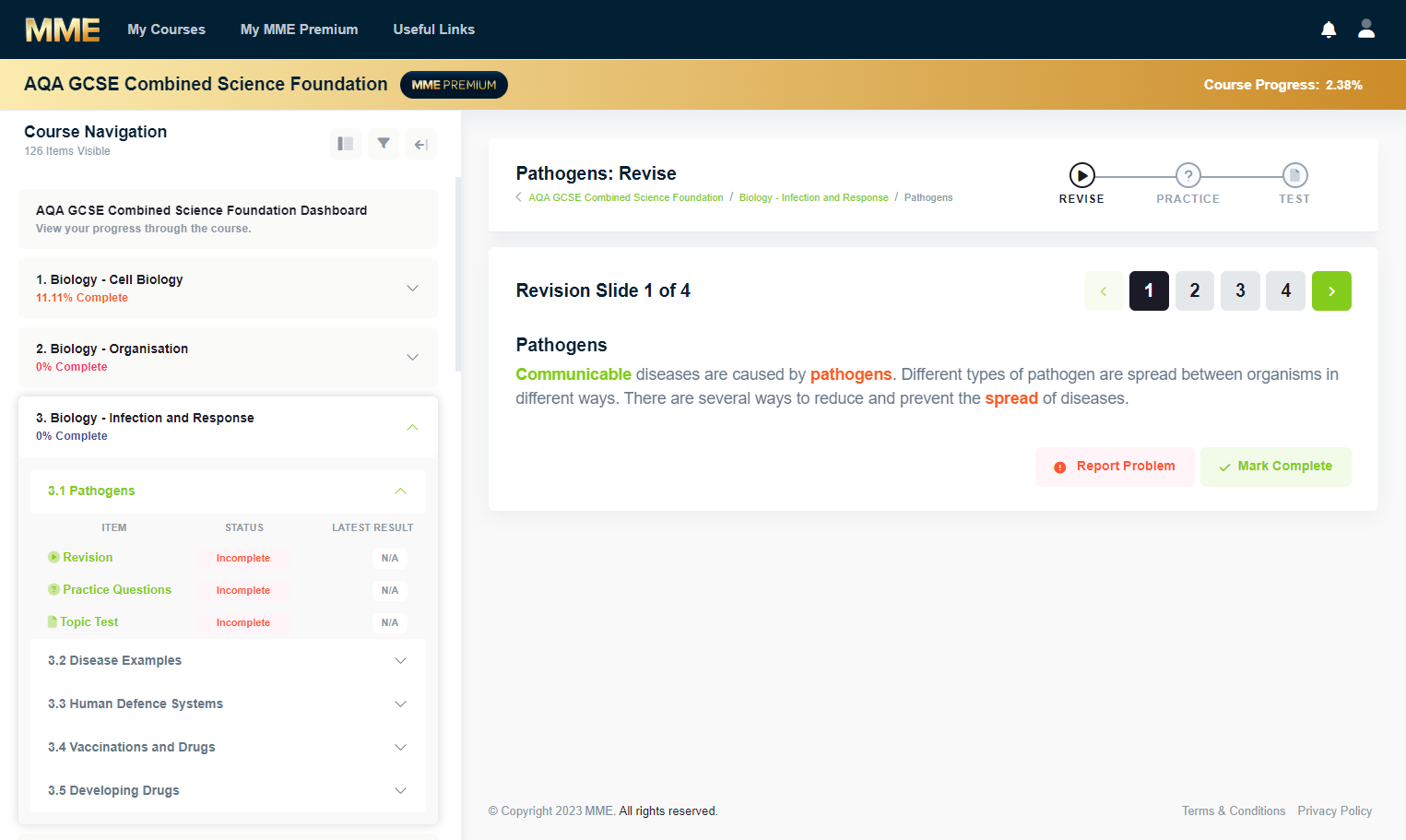Open the user account profile icon
The image size is (1406, 840).
pyautogui.click(x=1366, y=29)
